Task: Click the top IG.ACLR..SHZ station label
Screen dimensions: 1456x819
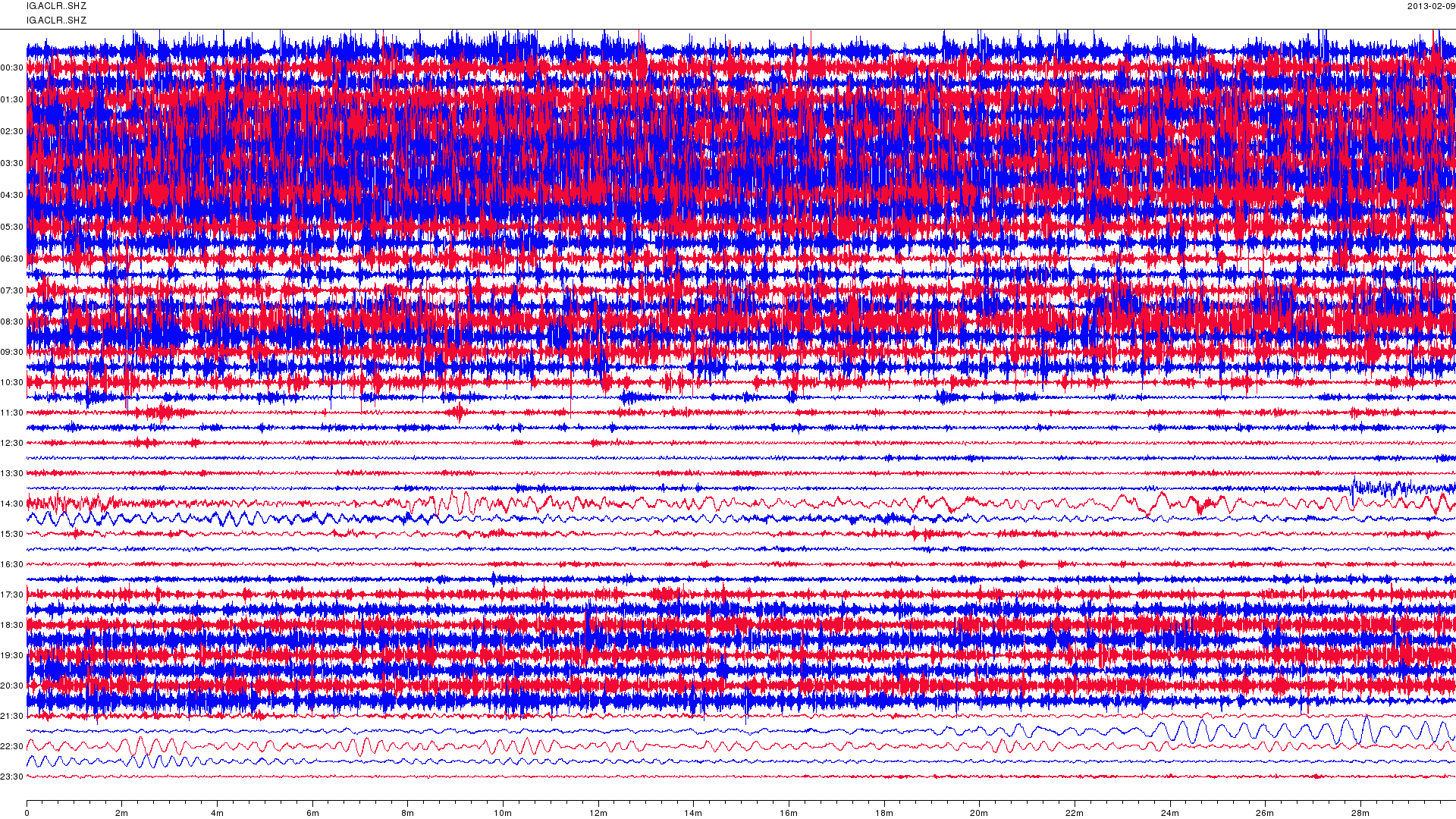Action: click(x=56, y=6)
